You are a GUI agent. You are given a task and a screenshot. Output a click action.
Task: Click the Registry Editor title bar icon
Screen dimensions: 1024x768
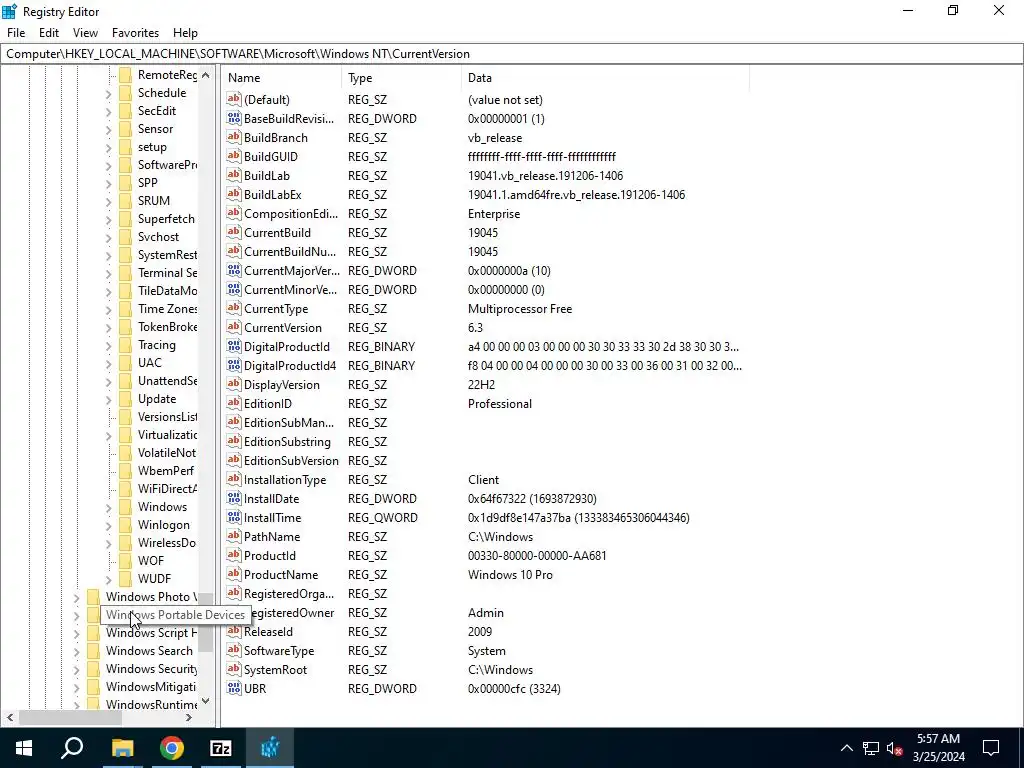coord(9,12)
